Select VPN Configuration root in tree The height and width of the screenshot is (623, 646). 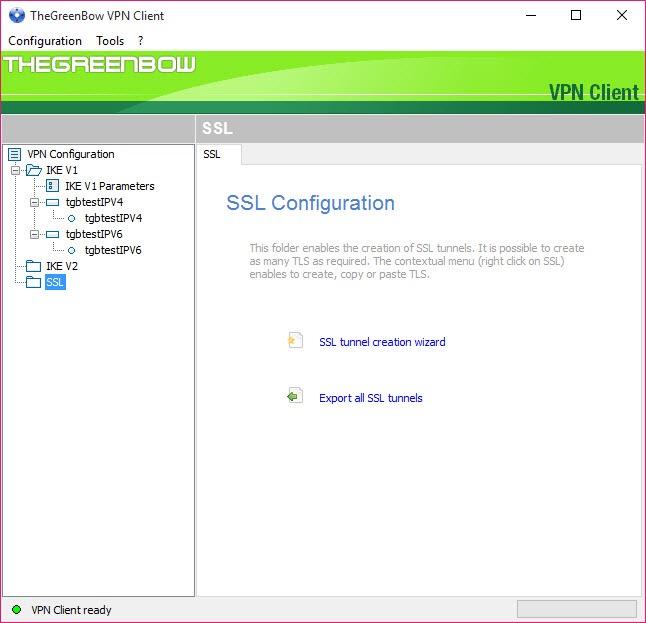click(x=71, y=154)
